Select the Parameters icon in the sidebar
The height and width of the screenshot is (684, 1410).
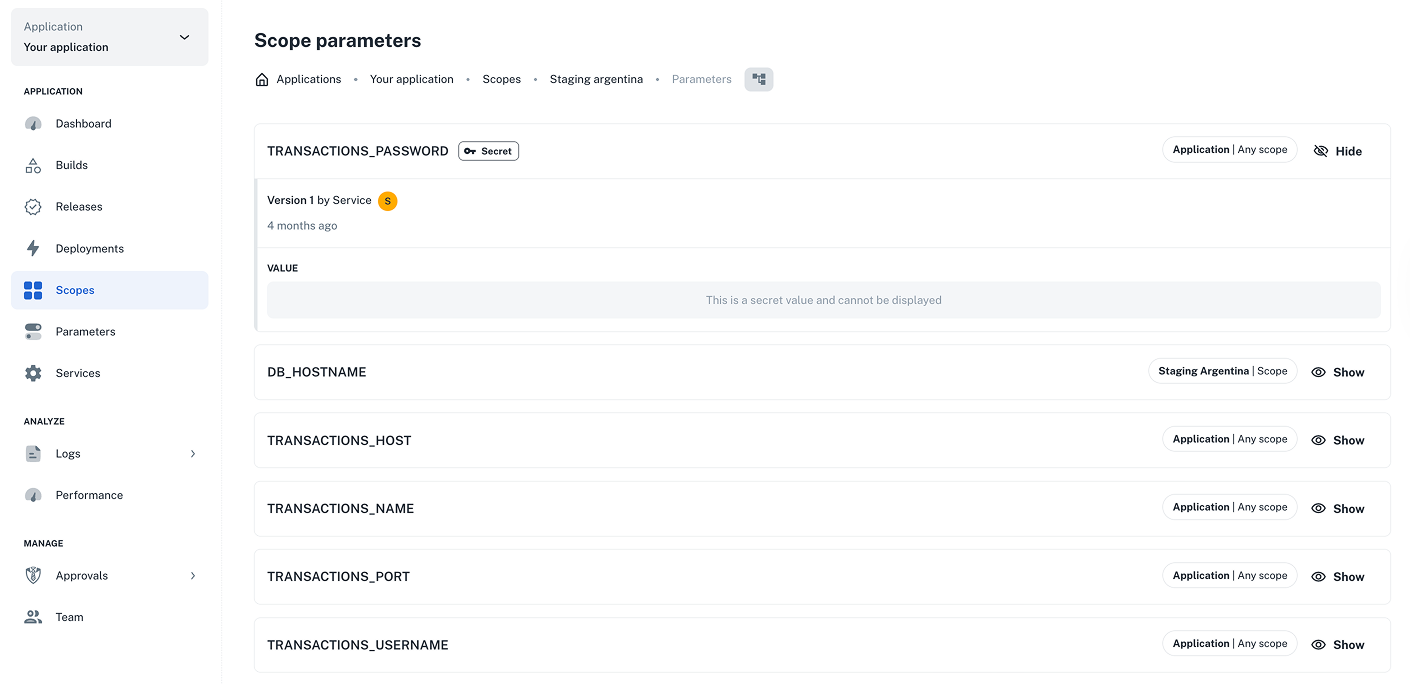click(x=33, y=331)
